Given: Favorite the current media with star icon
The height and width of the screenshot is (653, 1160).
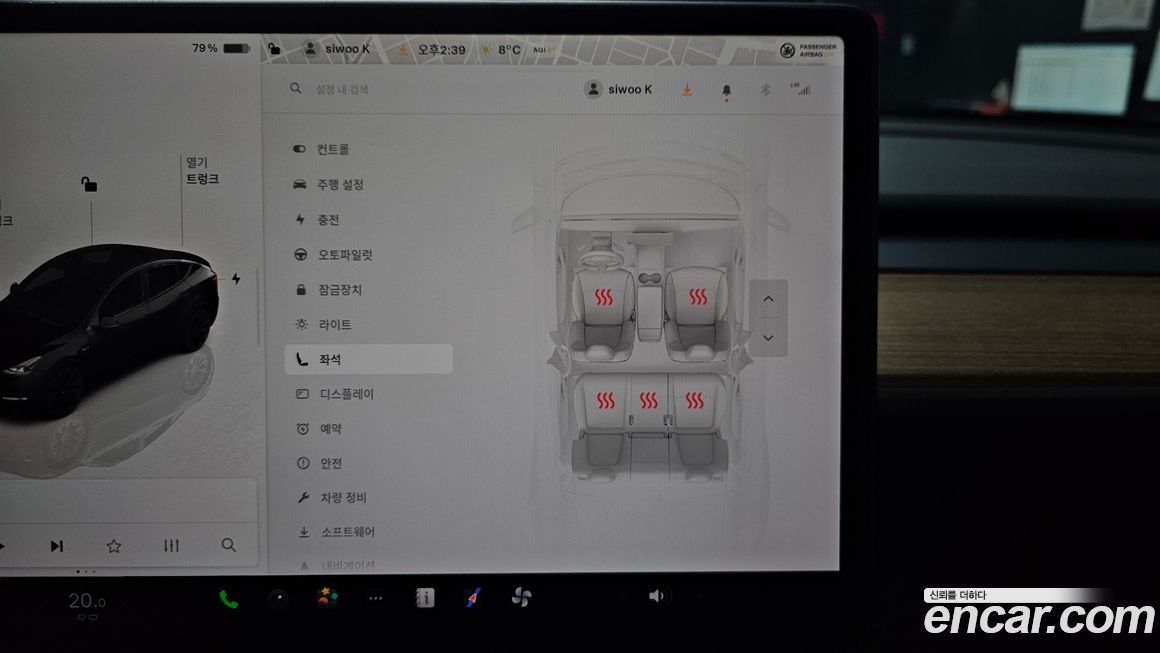Looking at the screenshot, I should 114,546.
